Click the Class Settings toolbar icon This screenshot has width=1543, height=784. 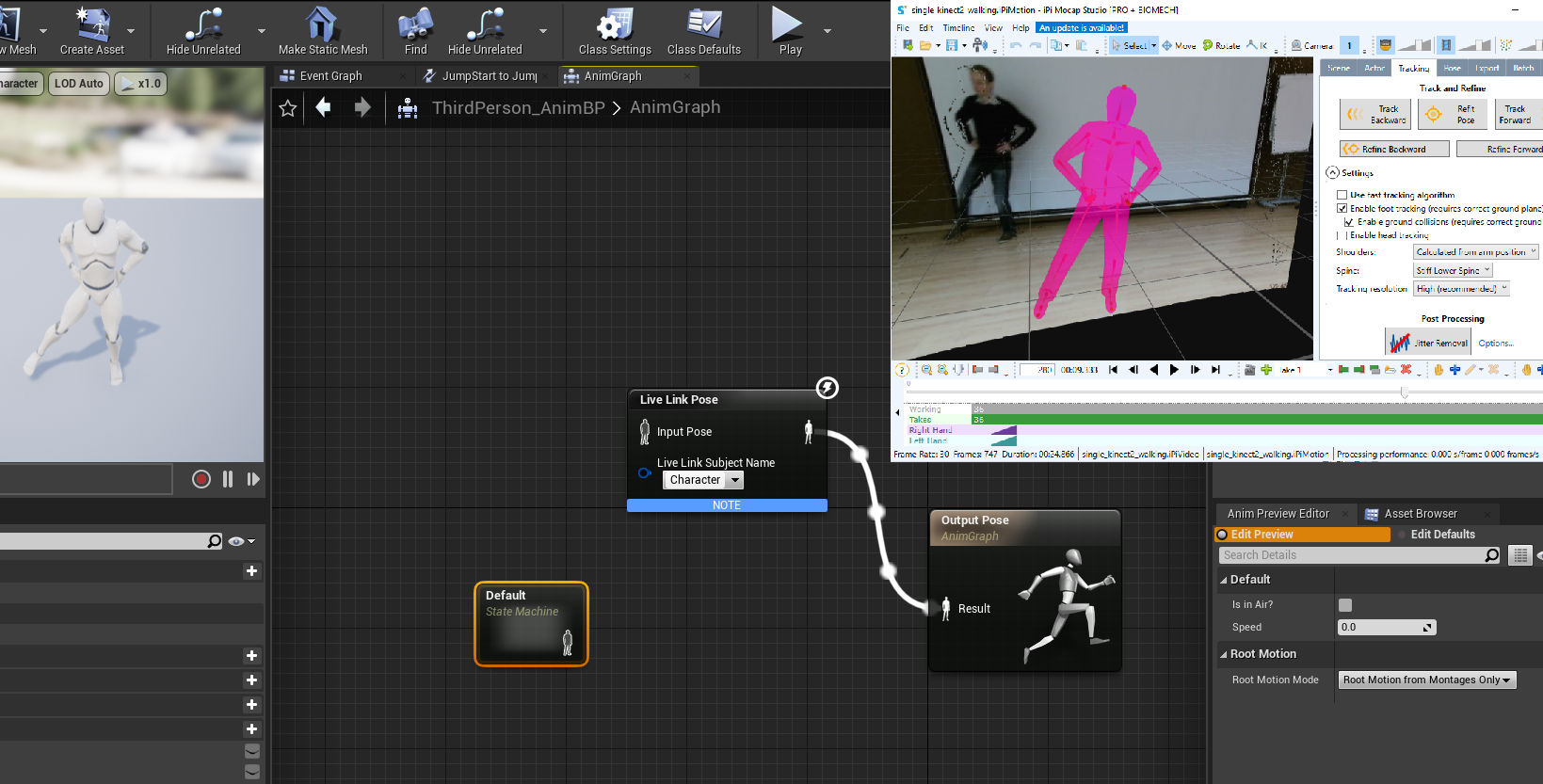[x=614, y=25]
